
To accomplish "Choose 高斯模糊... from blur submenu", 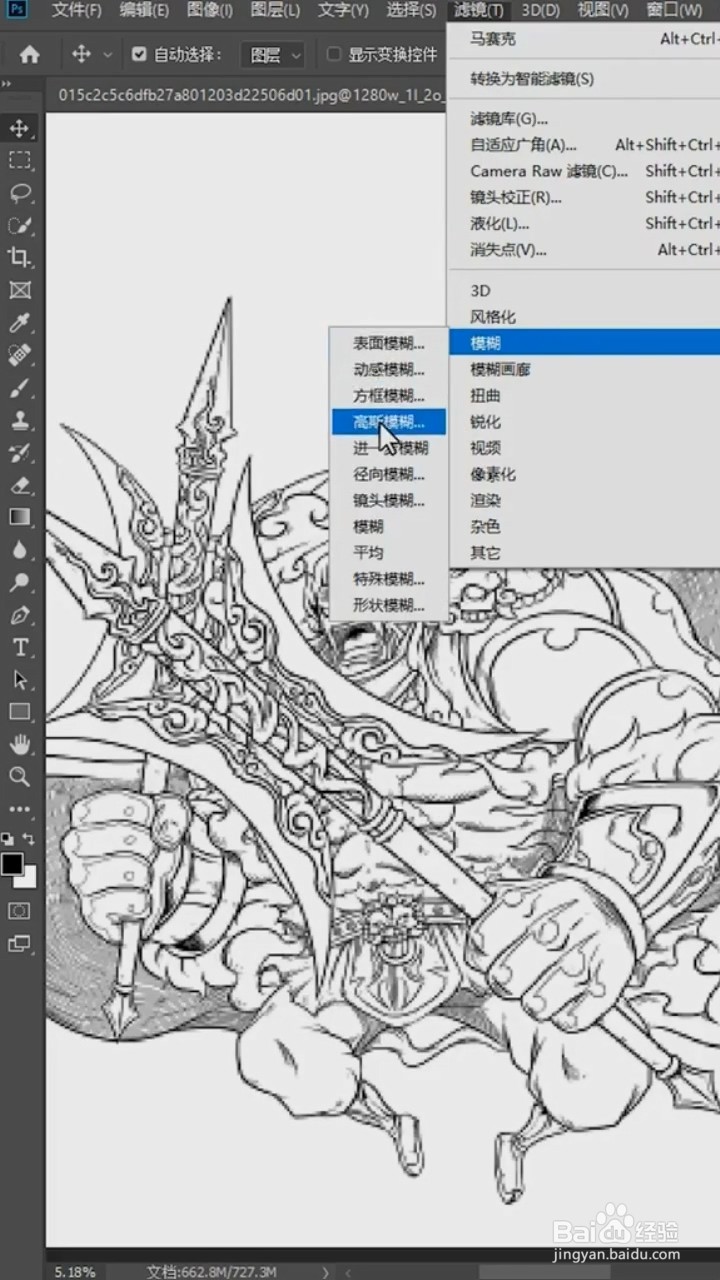I will coord(389,422).
